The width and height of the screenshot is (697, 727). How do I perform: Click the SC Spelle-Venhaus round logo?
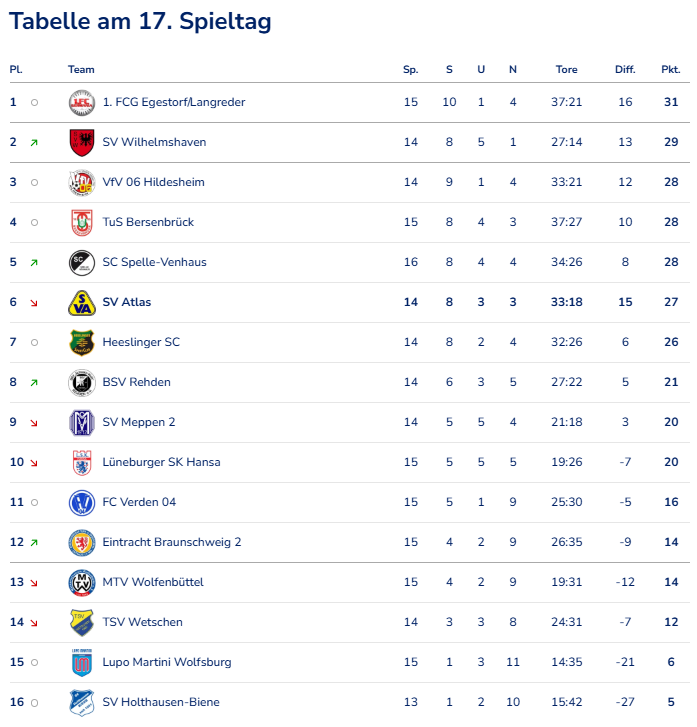point(81,262)
